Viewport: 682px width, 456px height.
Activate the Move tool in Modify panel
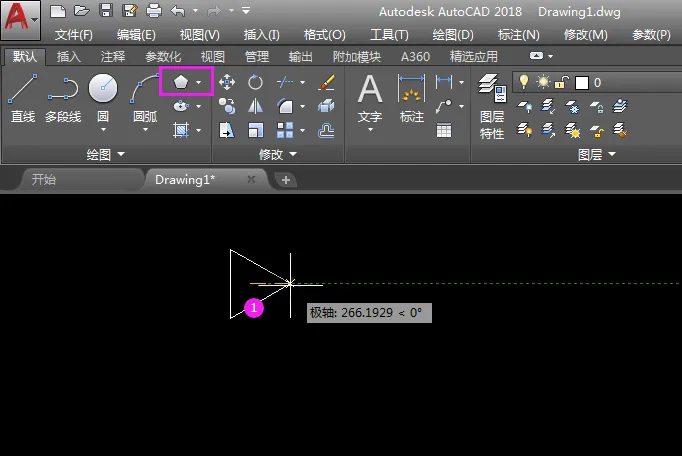click(227, 82)
